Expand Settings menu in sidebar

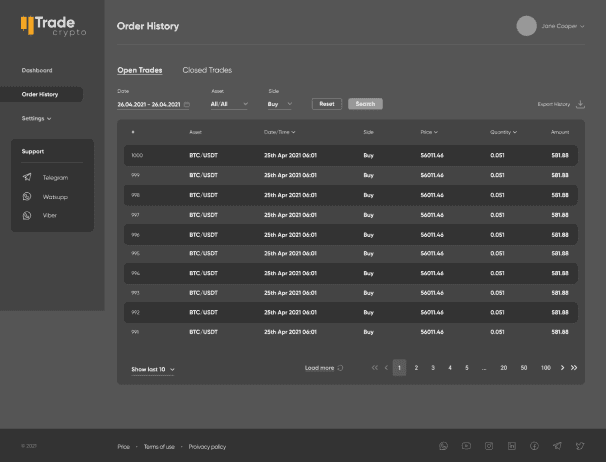[x=37, y=118]
